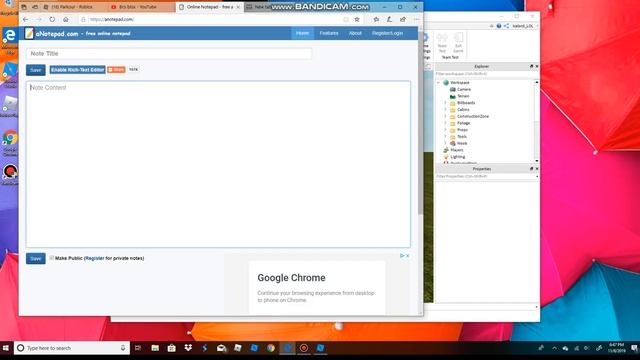The width and height of the screenshot is (640, 360).
Task: Click the Save button below the note
Action: coord(36,258)
